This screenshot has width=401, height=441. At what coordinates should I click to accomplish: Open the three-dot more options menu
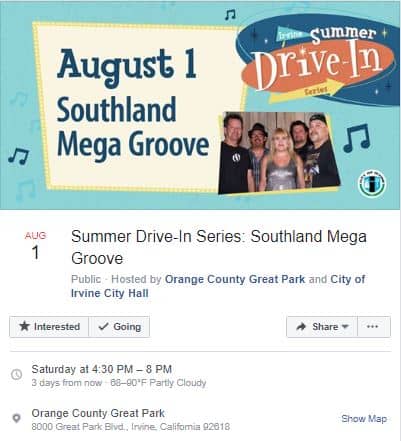click(374, 327)
